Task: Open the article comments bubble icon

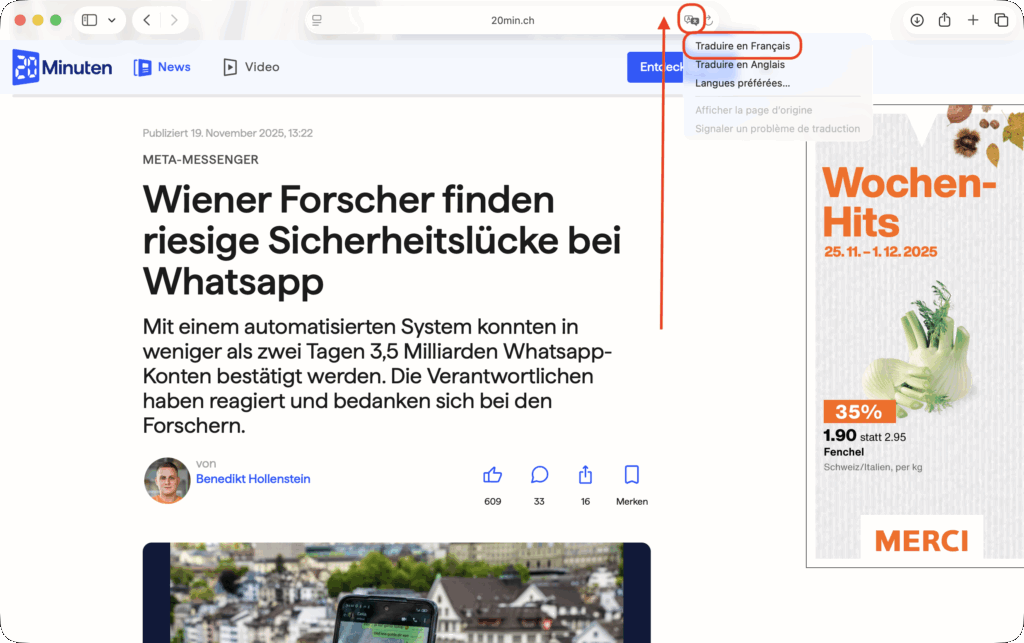Action: coord(539,475)
